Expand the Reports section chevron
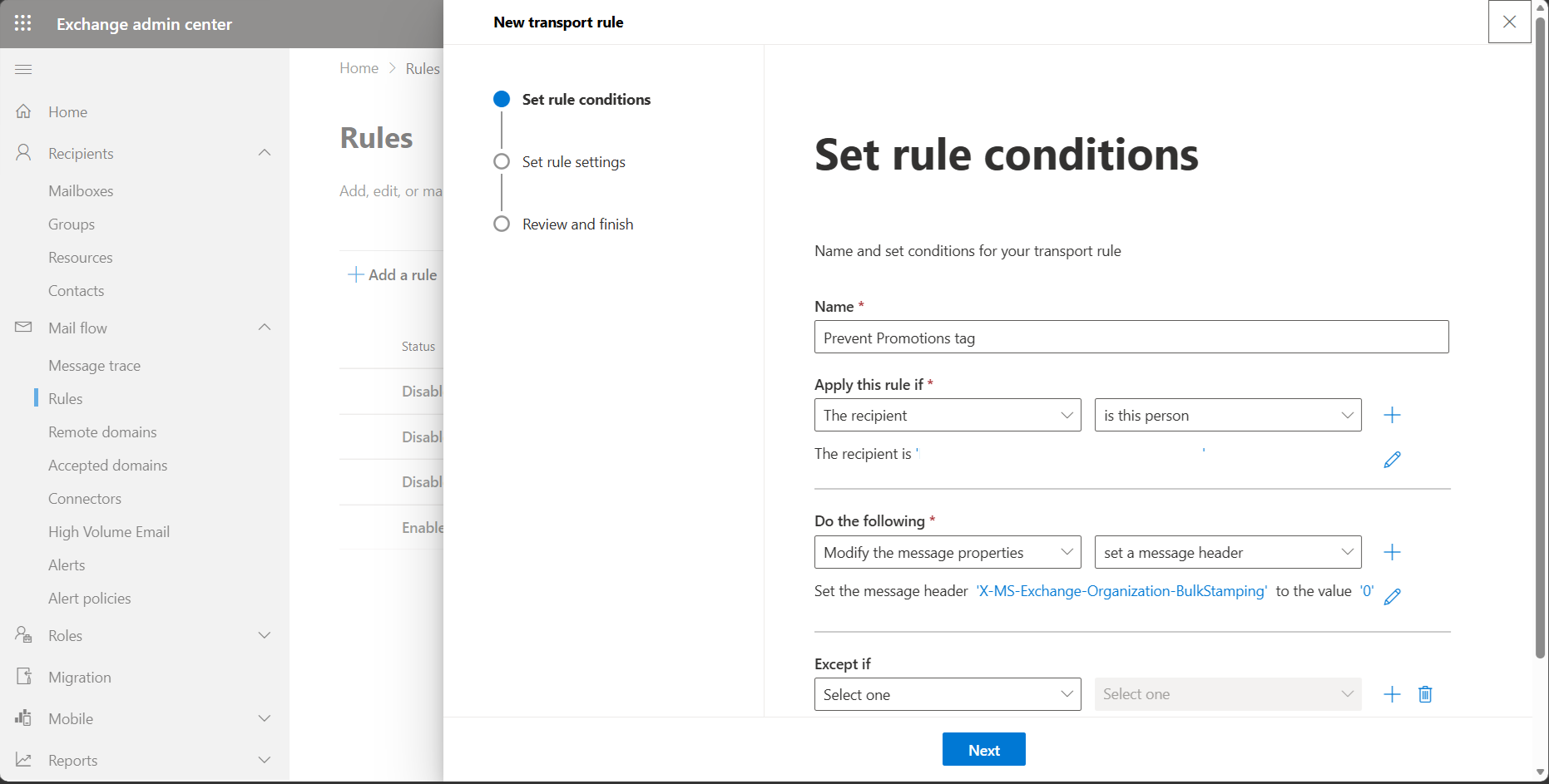Screen dimensions: 1549x784 (265, 760)
